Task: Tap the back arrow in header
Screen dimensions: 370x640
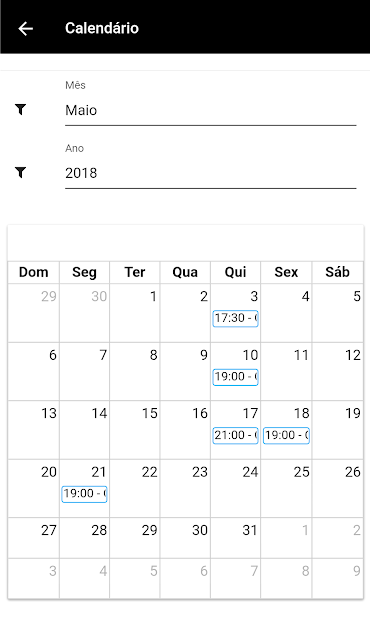Action: pos(26,29)
